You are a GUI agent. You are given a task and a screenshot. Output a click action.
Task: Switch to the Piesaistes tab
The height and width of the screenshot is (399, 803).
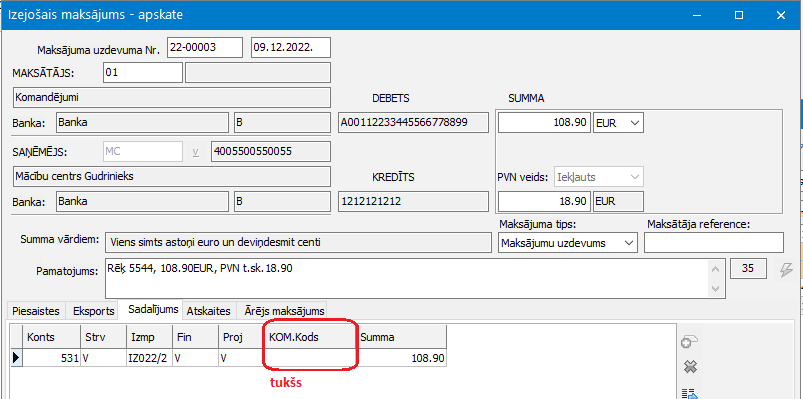tap(36, 311)
